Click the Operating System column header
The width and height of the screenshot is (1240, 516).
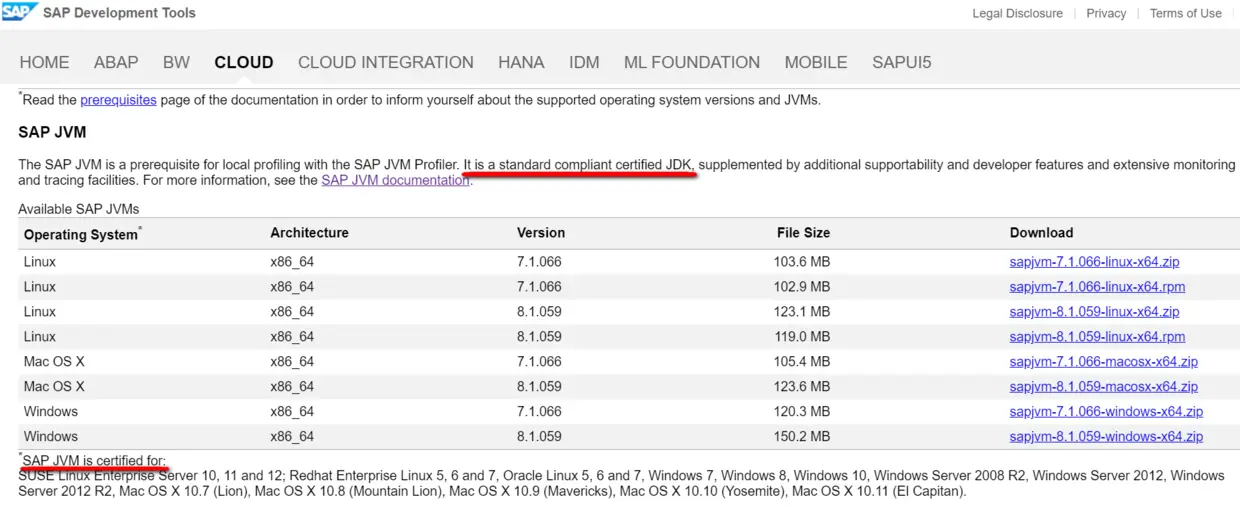(x=83, y=234)
